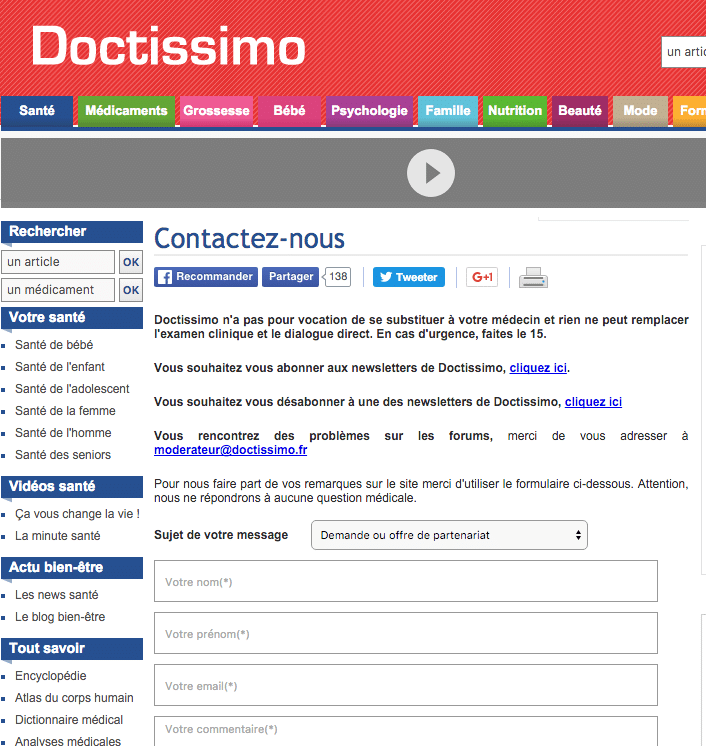Image resolution: width=706 pixels, height=746 pixels.
Task: Focus the 'un médicament' search field
Action: pos(58,290)
